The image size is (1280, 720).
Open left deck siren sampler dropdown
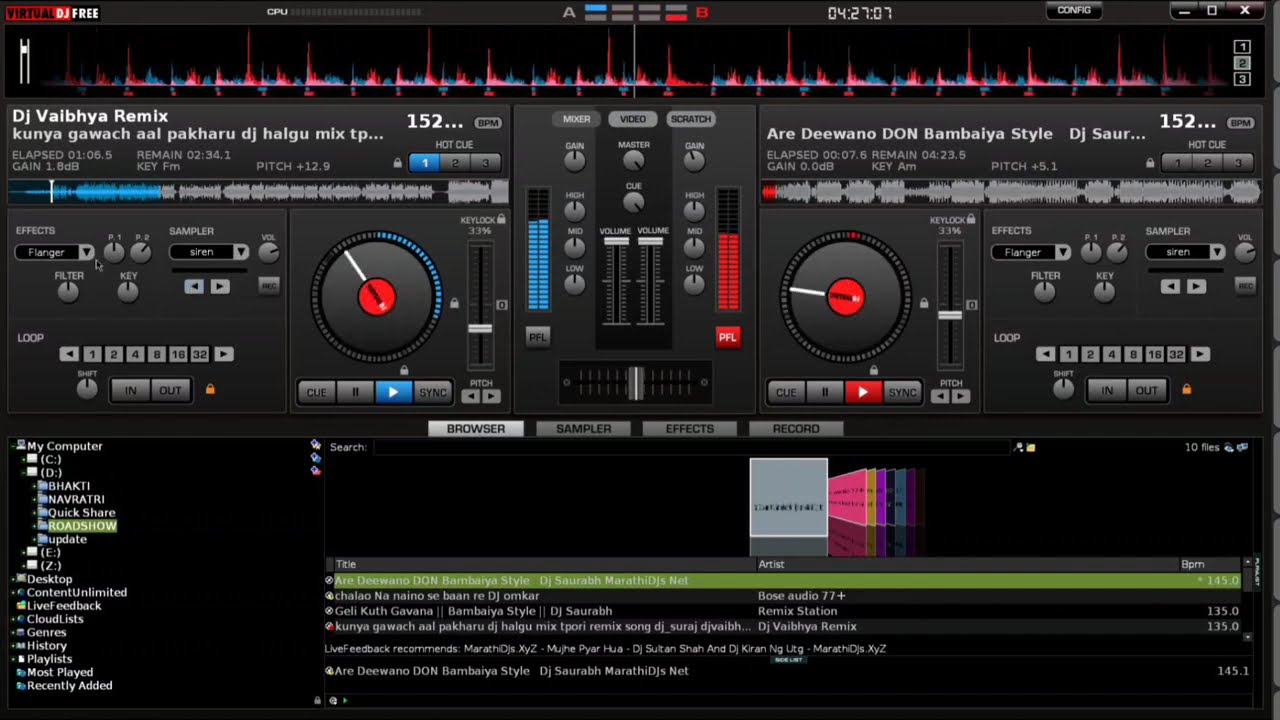(241, 252)
